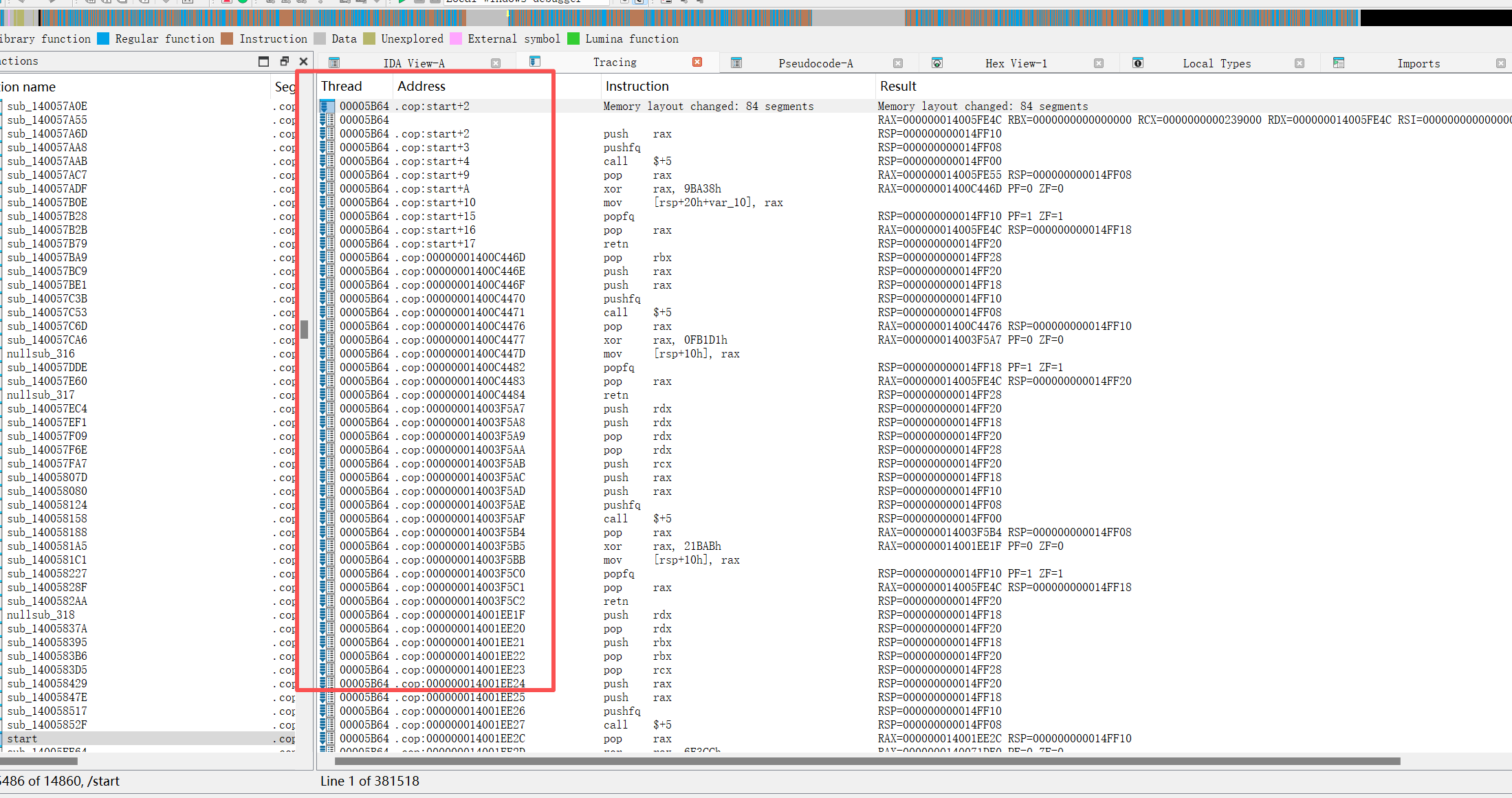Select the trace row at .cop:start+4
The width and height of the screenshot is (1512, 798).
click(435, 161)
